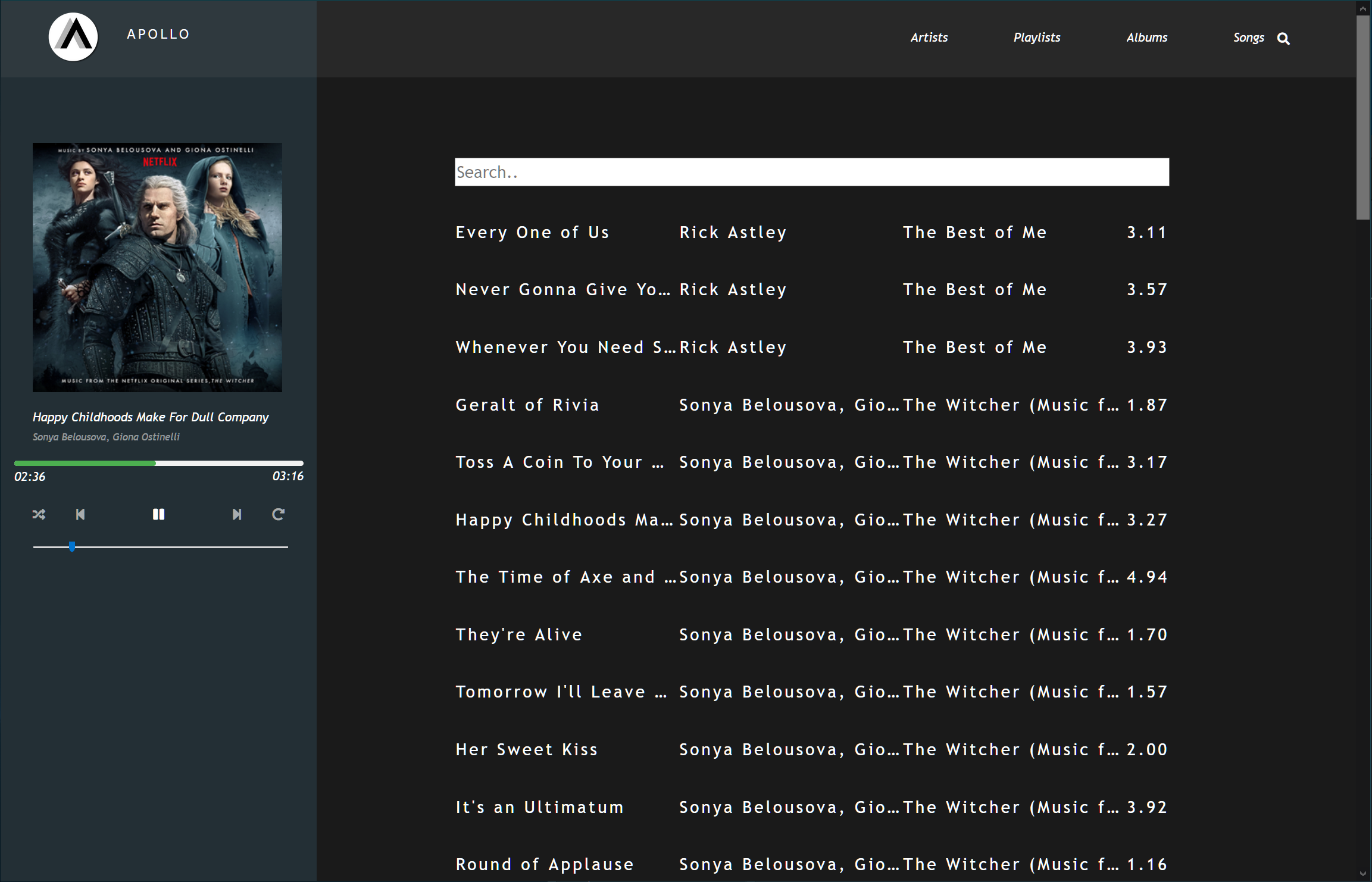Pause the current song

(158, 514)
